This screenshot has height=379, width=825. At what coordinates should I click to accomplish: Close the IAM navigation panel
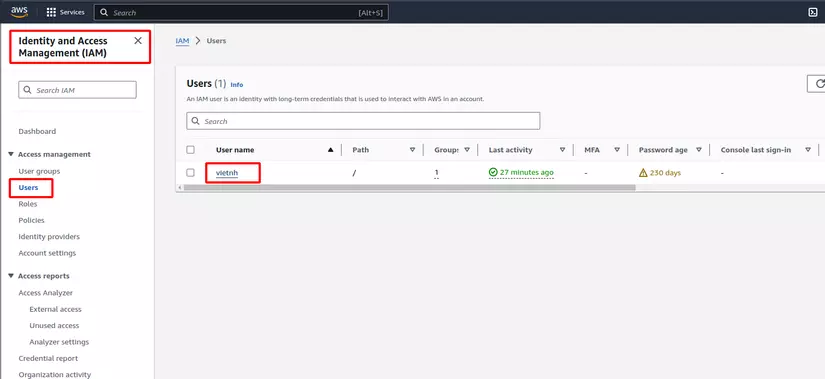[x=138, y=41]
